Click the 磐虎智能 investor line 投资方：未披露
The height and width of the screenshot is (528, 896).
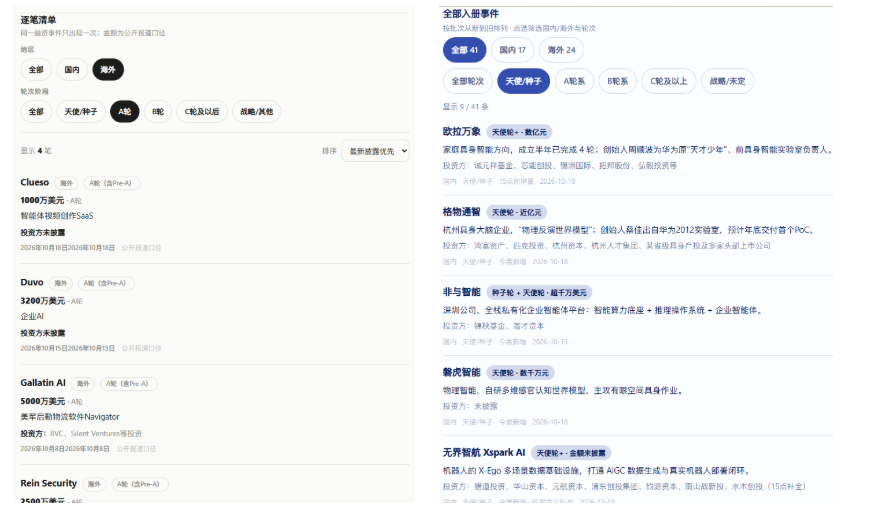click(470, 406)
